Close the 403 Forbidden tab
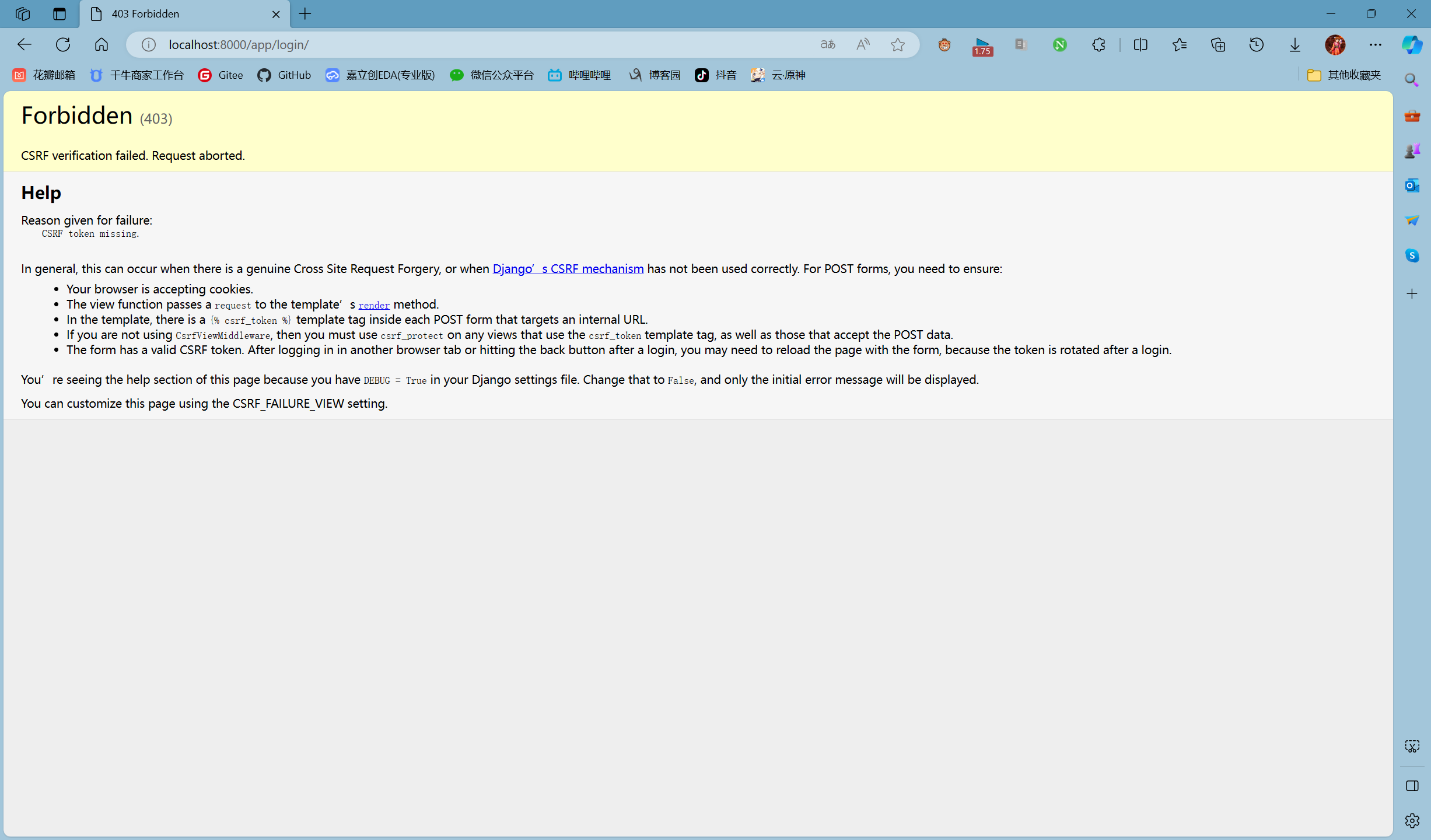Screen dimensions: 1431x840 [276, 14]
